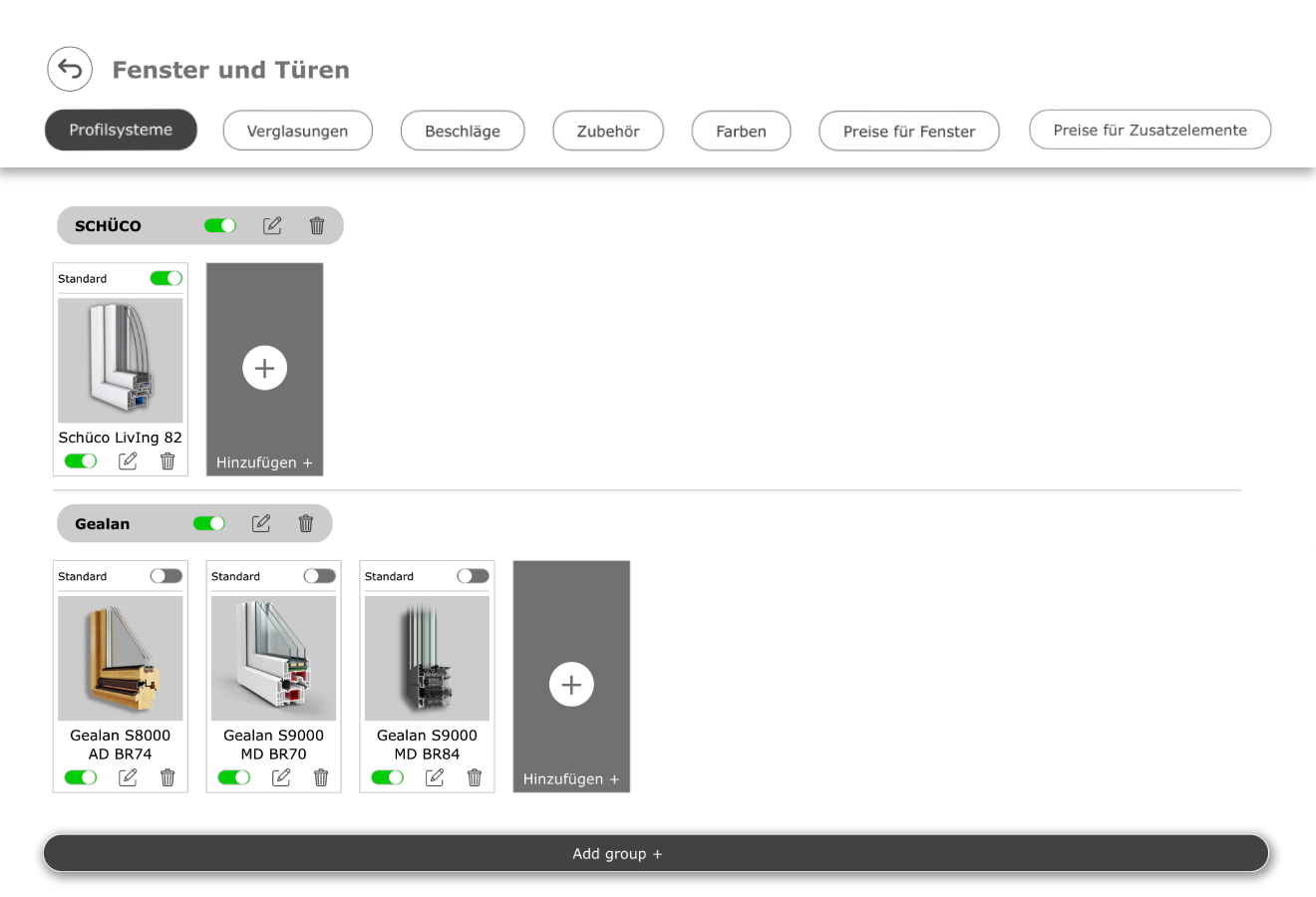Delete the Gealan group via trash icon
The height and width of the screenshot is (897, 1316).
[x=305, y=523]
